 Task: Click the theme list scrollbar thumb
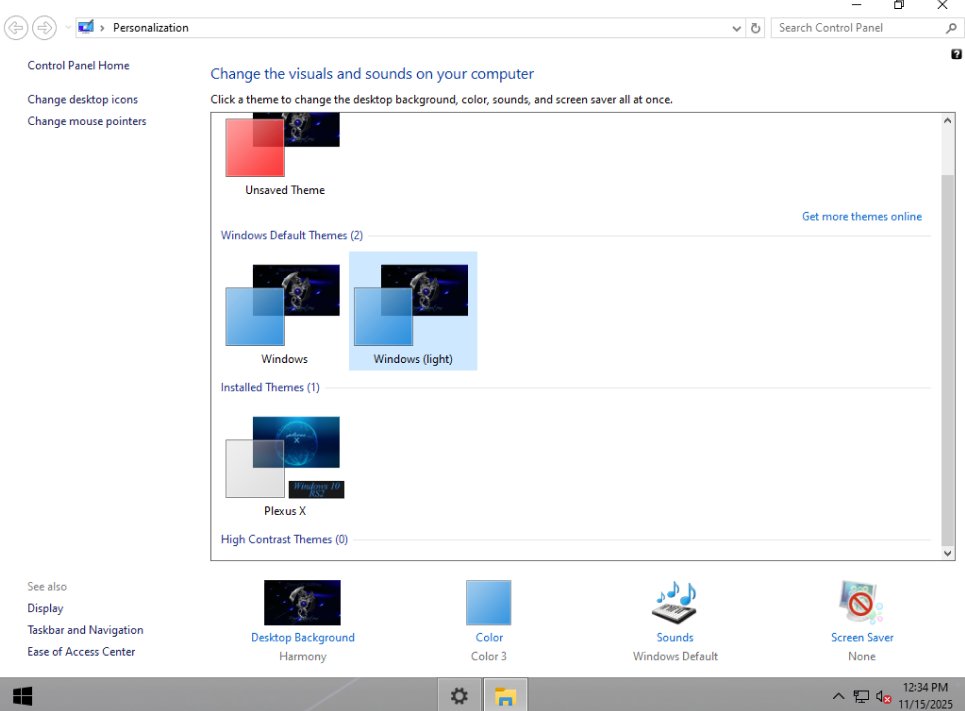(948, 360)
